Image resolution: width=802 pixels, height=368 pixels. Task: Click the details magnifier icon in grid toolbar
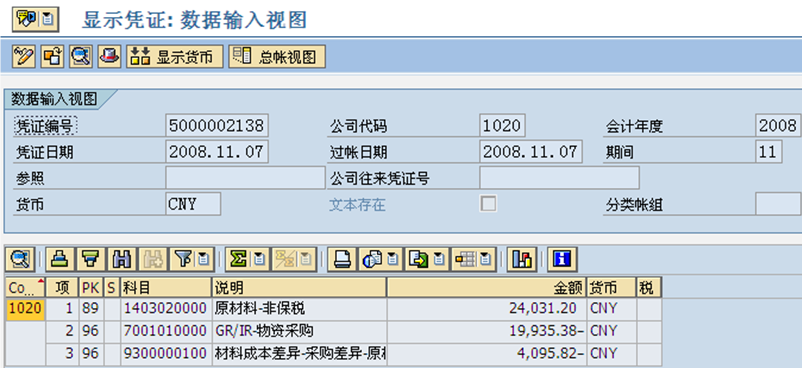click(20, 259)
